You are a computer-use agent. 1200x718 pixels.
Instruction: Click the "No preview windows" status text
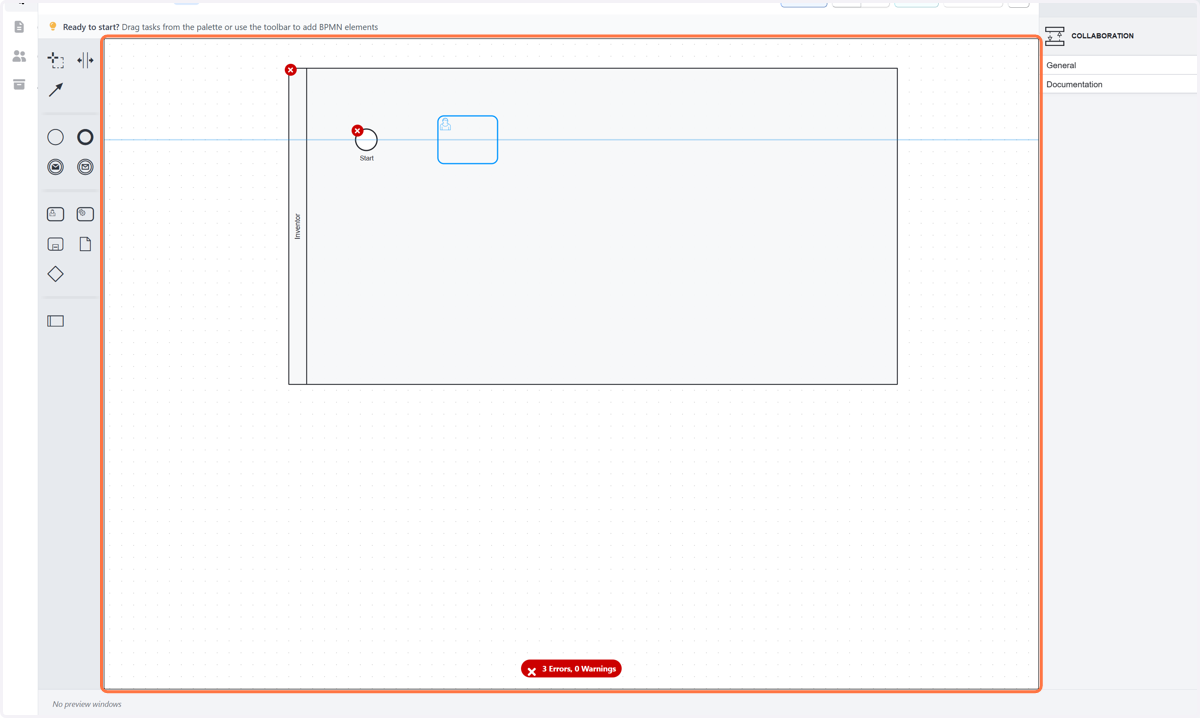coord(87,704)
